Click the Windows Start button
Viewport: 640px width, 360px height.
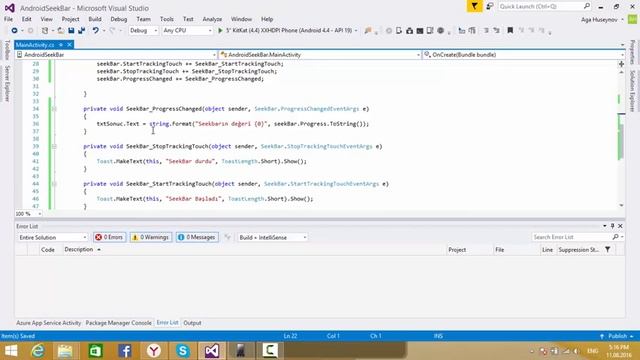pos(11,351)
